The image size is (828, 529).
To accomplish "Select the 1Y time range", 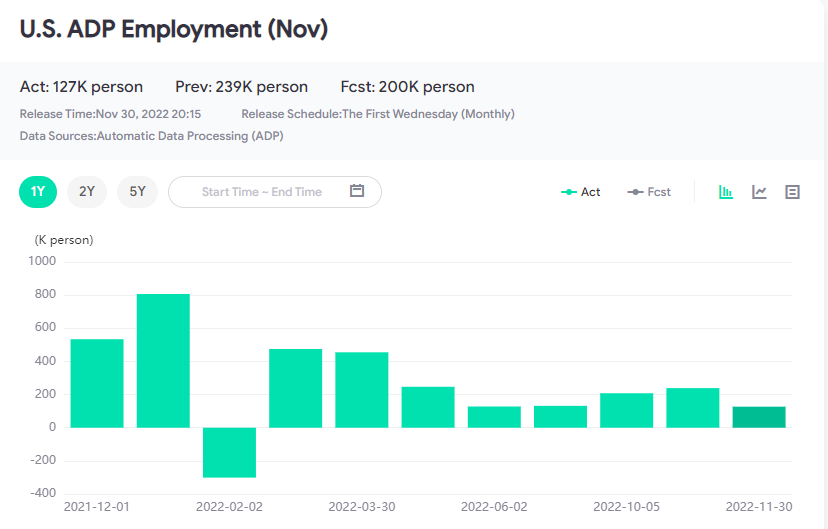I will pos(38,191).
